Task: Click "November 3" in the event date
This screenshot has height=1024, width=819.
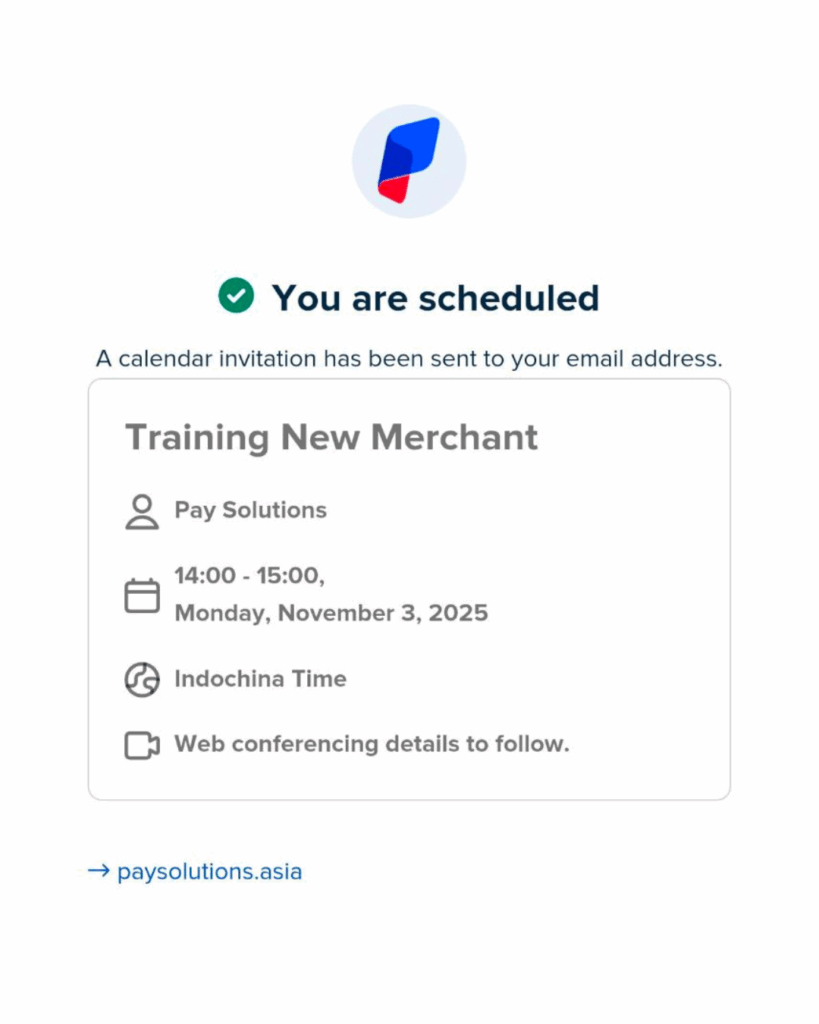Action: 346,613
